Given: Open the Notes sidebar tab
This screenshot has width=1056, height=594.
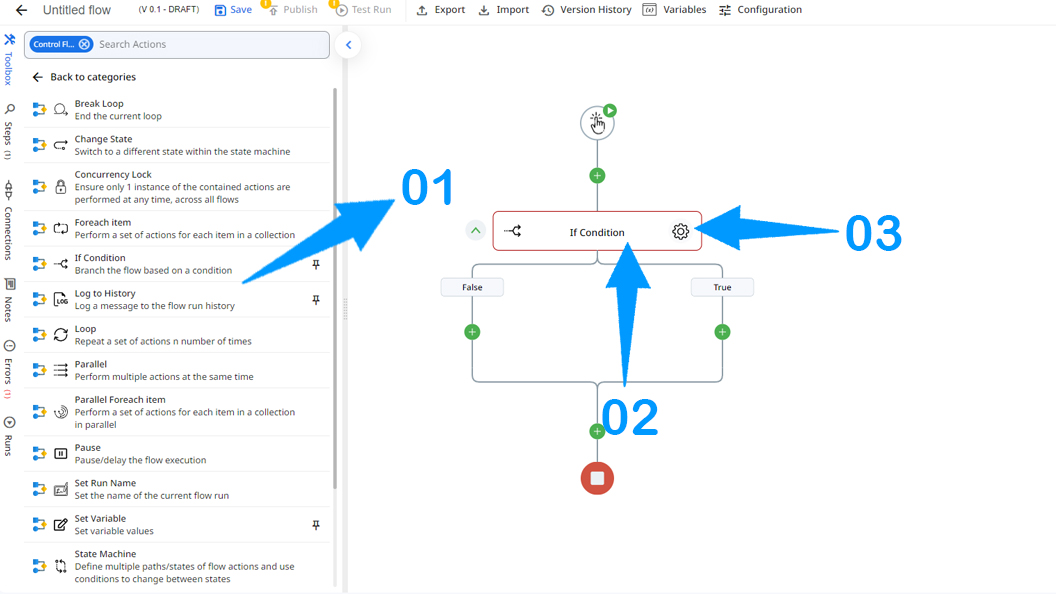Looking at the screenshot, I should [x=9, y=300].
